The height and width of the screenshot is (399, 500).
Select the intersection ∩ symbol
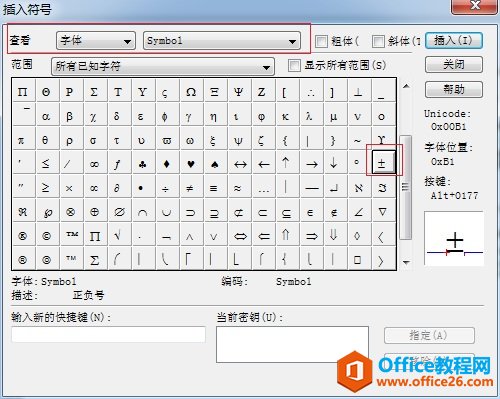pos(143,211)
